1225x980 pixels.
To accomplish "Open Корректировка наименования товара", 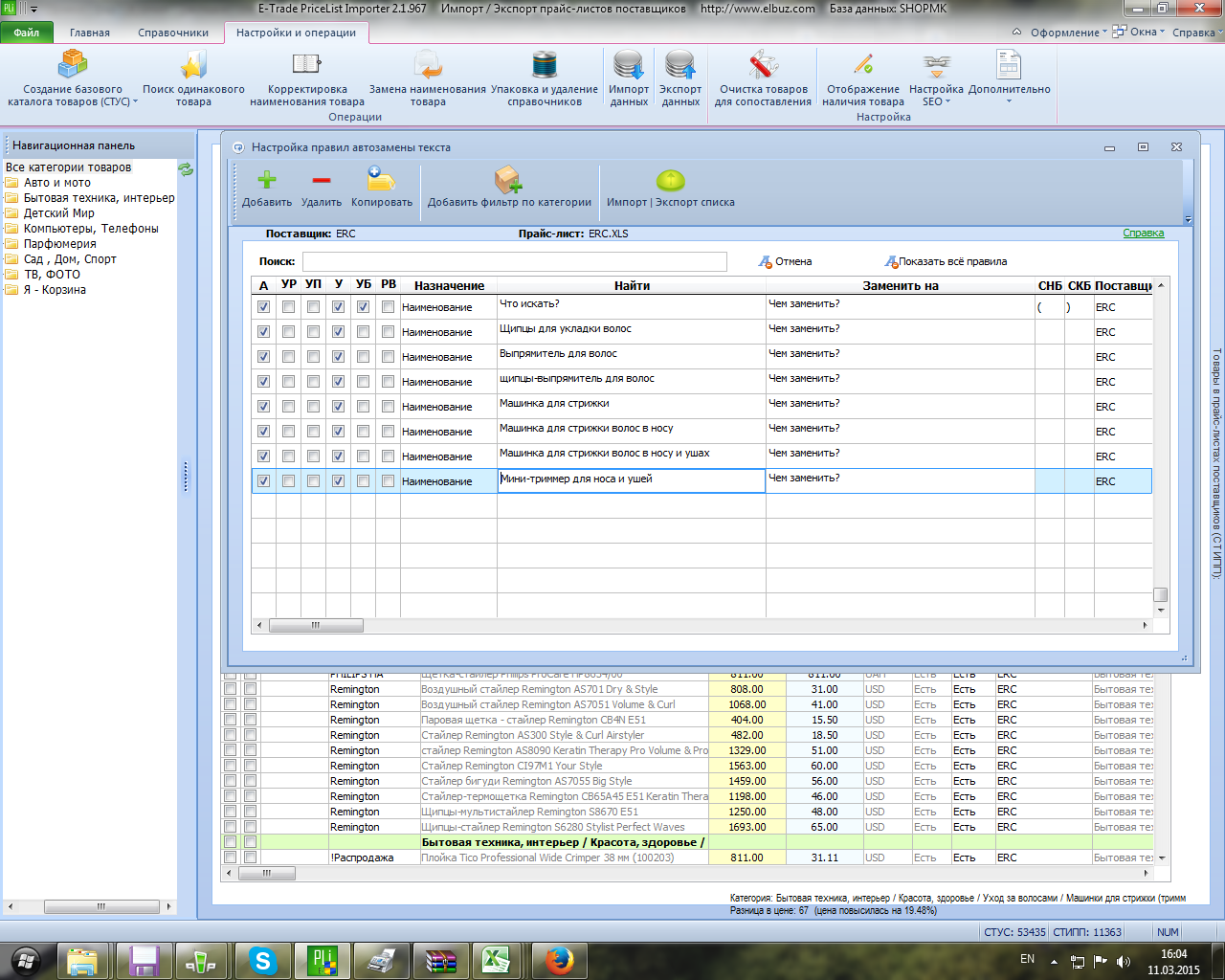I will pyautogui.click(x=307, y=78).
